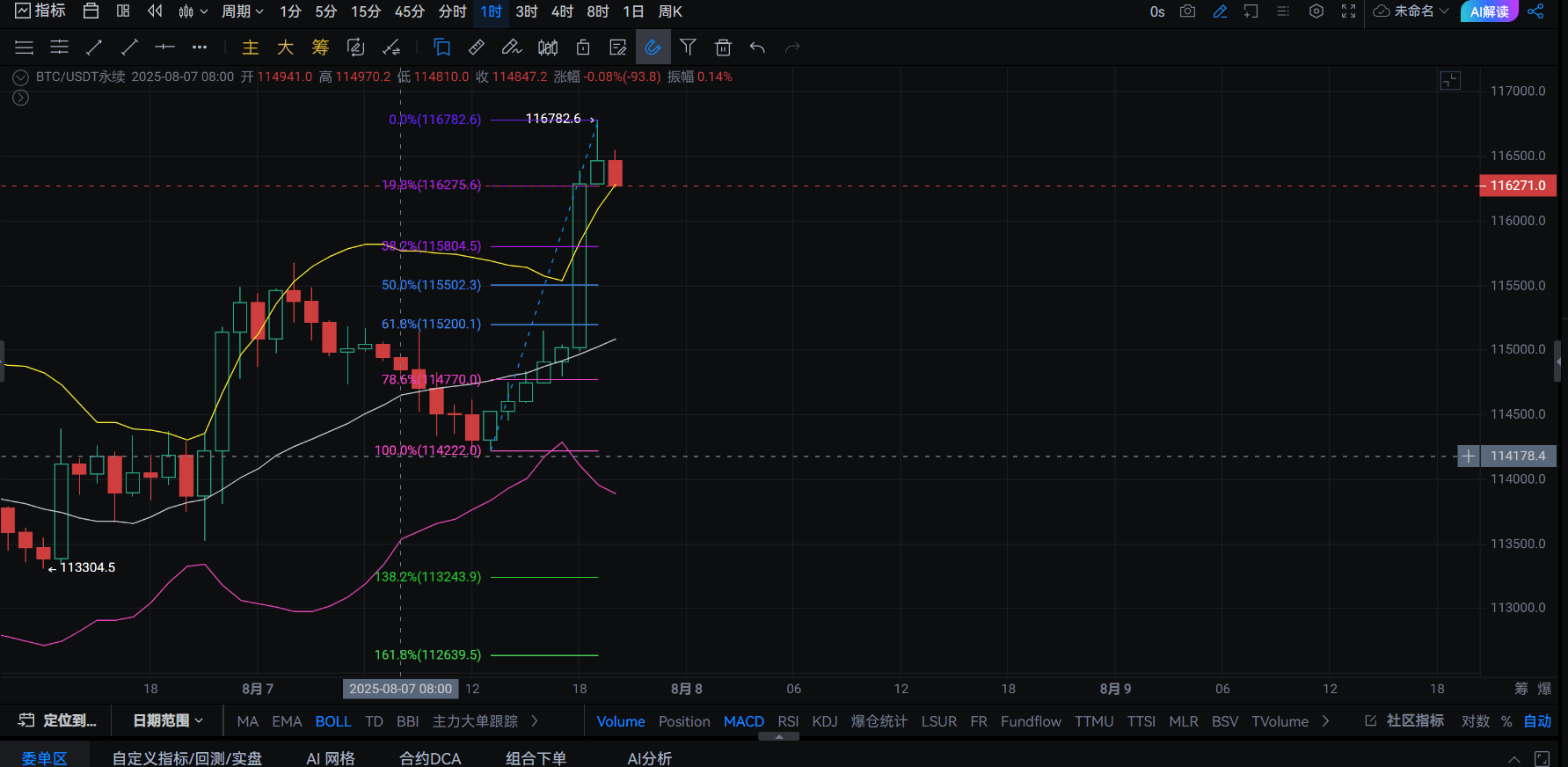
Task: Expand sub-indicators list arrow after TVolume
Action: (1325, 721)
